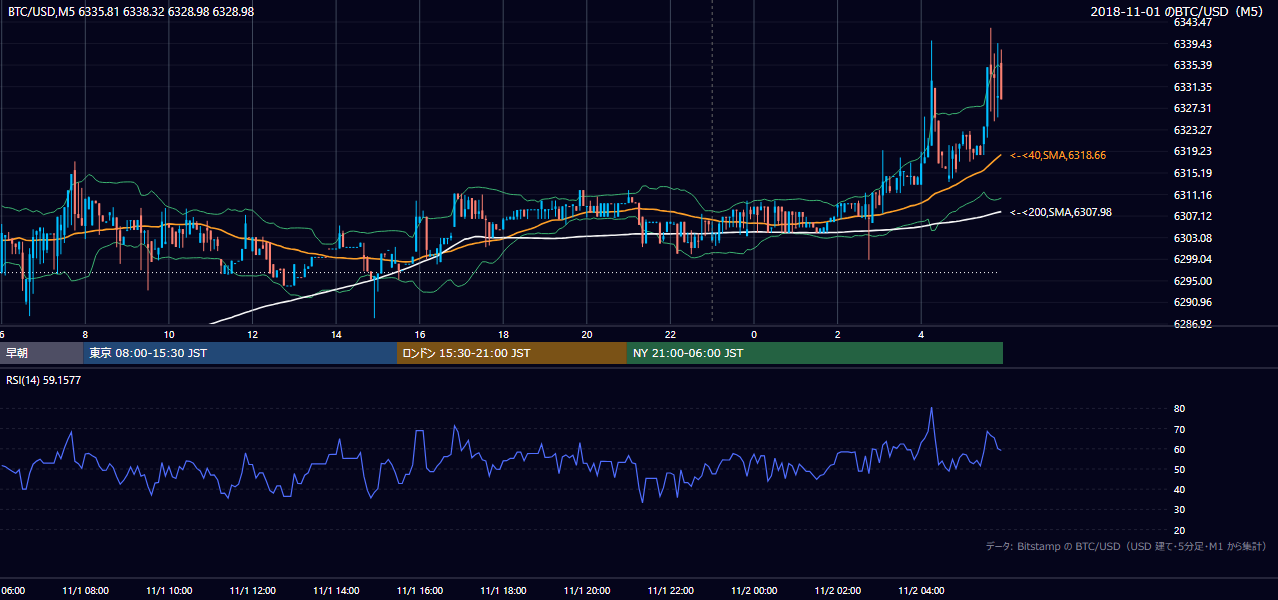Click hour label 12 under price chart
Viewport: 1278px width, 600px height.
pos(253,334)
